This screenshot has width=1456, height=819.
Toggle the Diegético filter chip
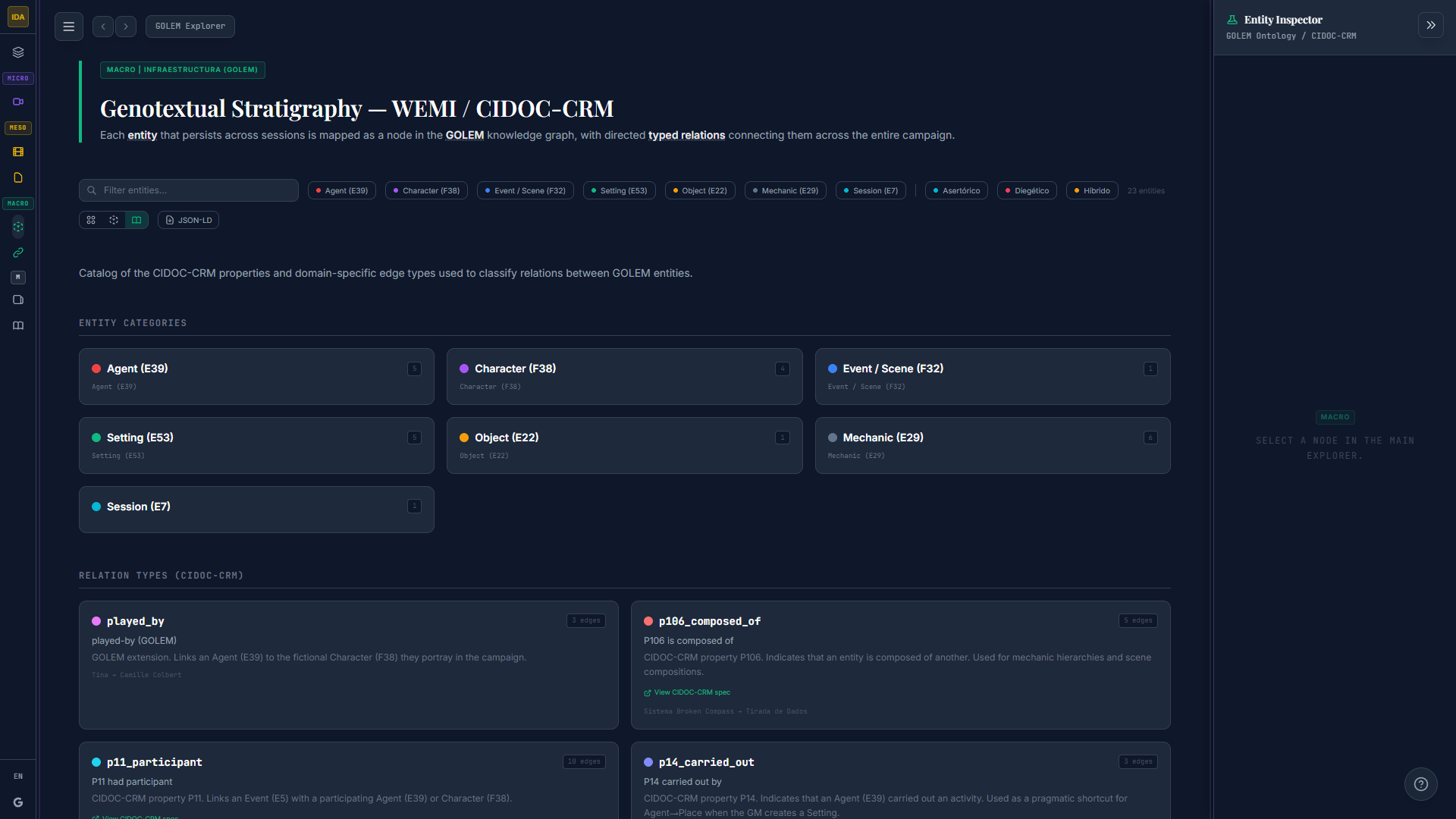click(1027, 190)
